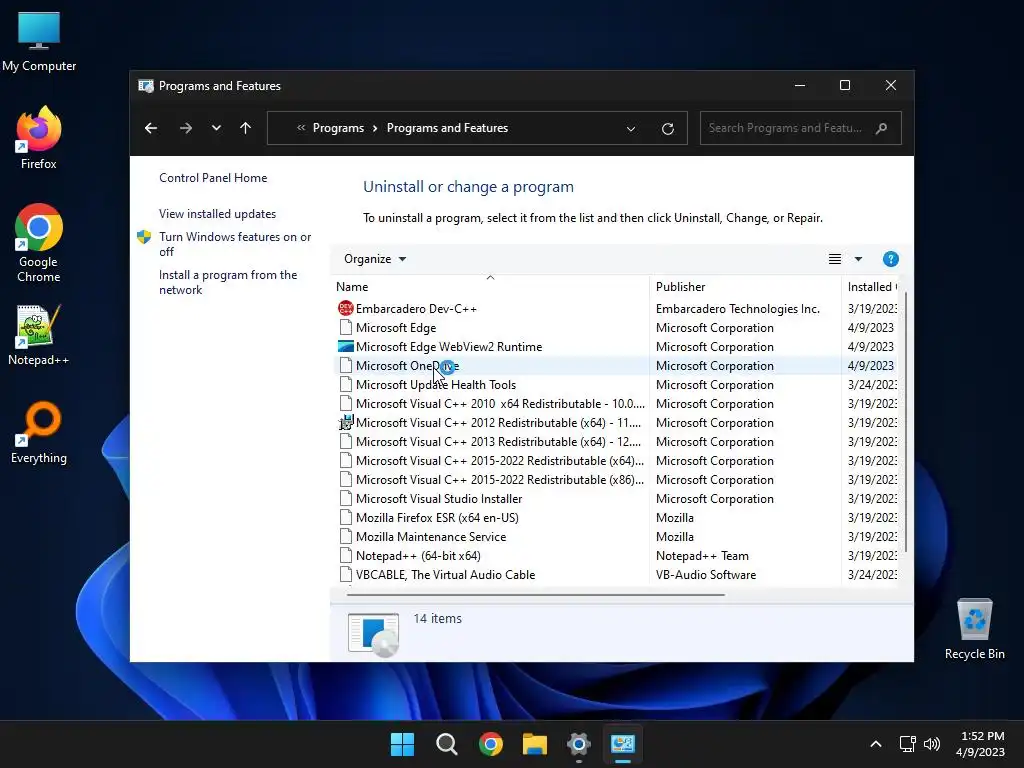Click the vertical scrollbar of program list
The width and height of the screenshot is (1024, 768).
pyautogui.click(x=906, y=423)
